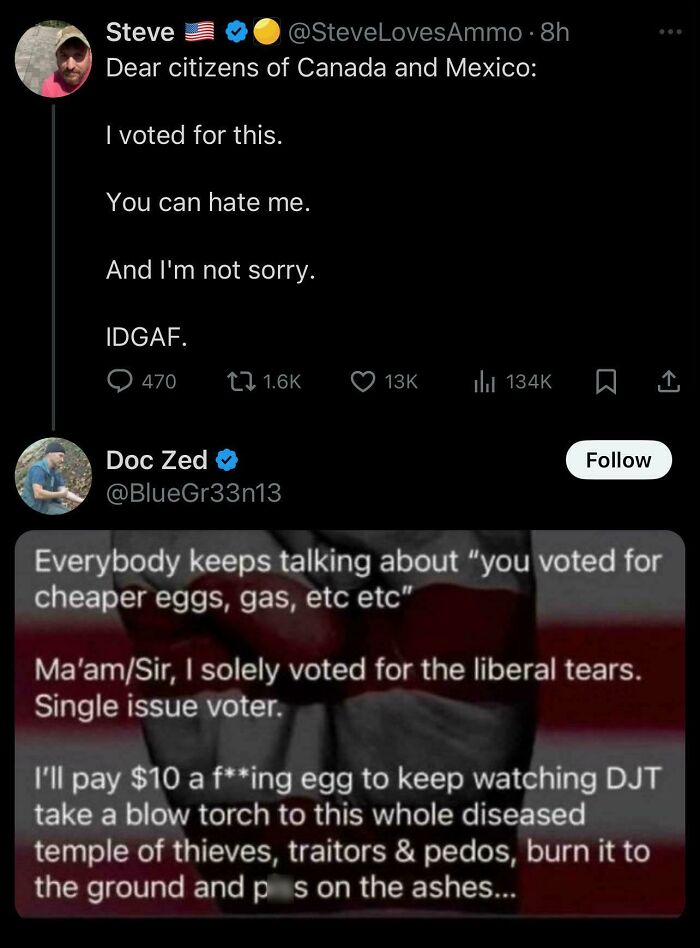Image resolution: width=700 pixels, height=948 pixels.
Task: Click Steve's blue verification badge
Action: 234,31
